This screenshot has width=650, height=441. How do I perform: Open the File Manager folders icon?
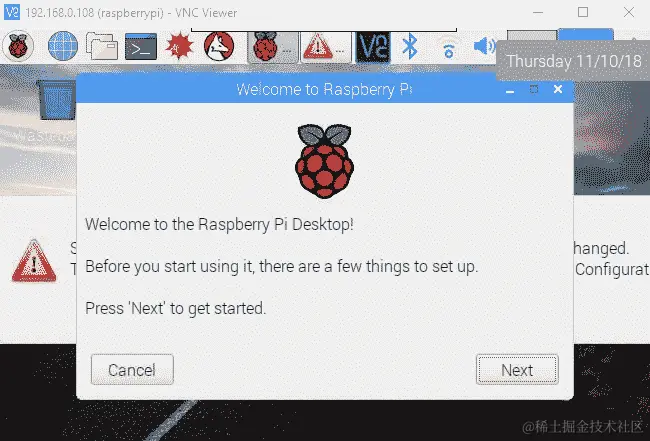pyautogui.click(x=102, y=46)
